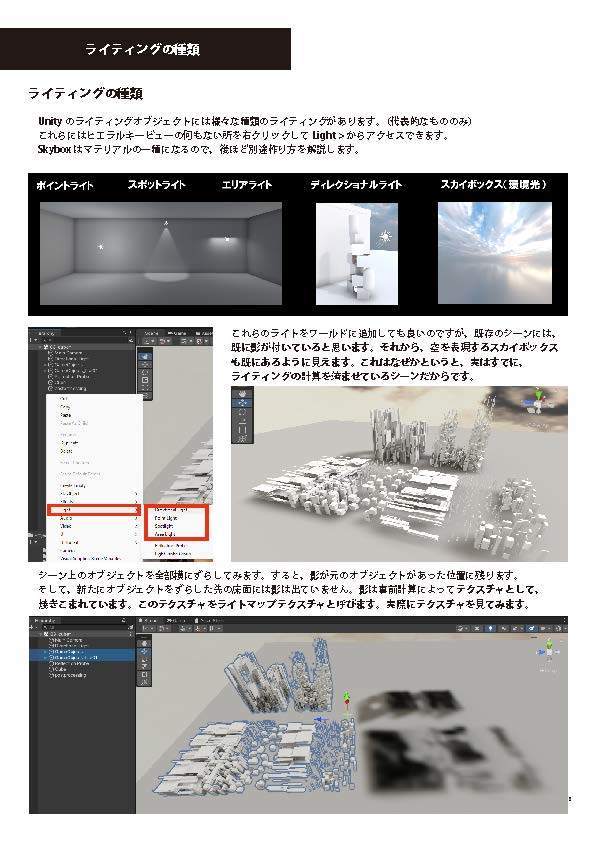This screenshot has height=842, width=596.
Task: Select the Scale tool in bottom Unity screenshot
Action: click(144, 666)
